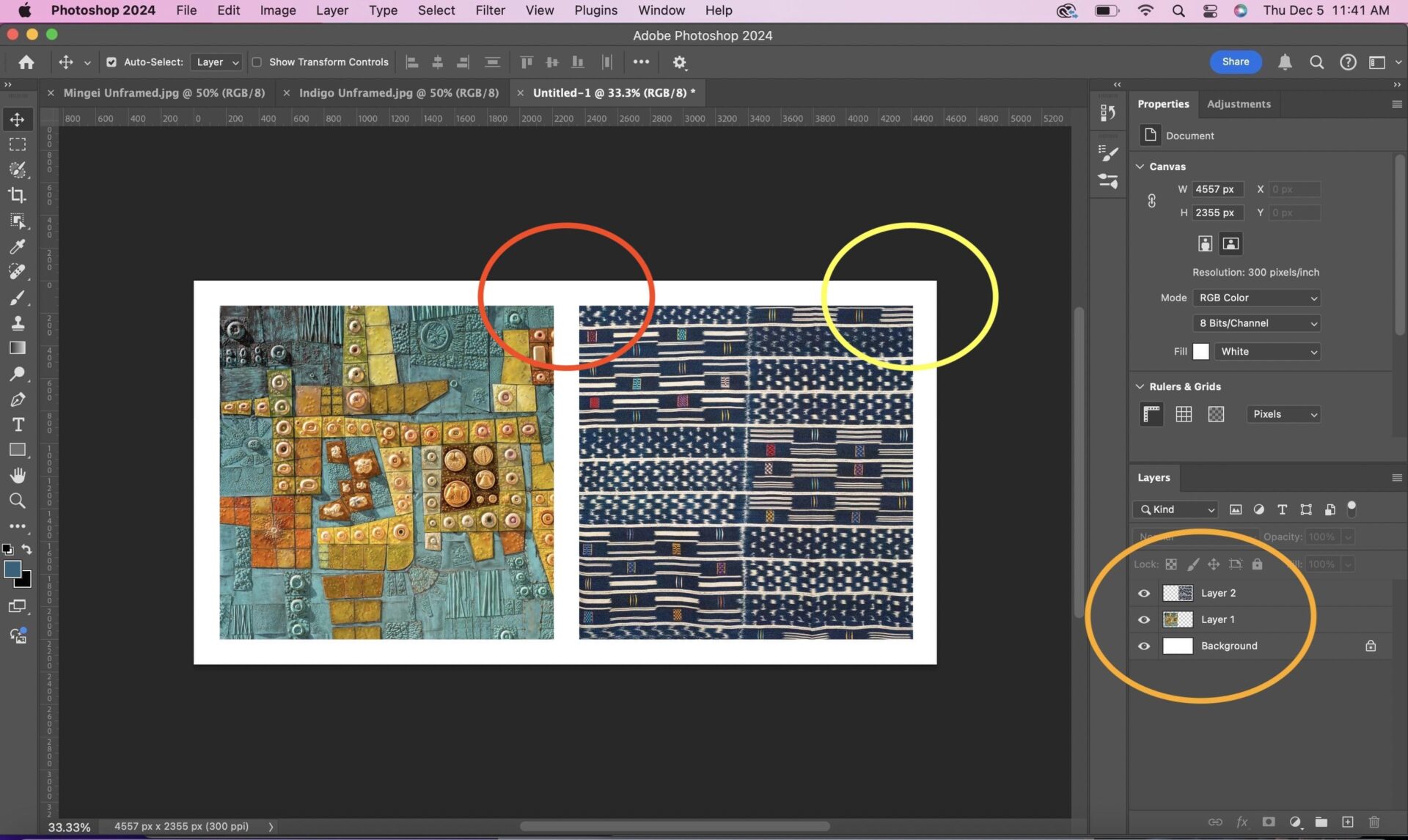
Task: Select the Gradient tool
Action: (17, 348)
